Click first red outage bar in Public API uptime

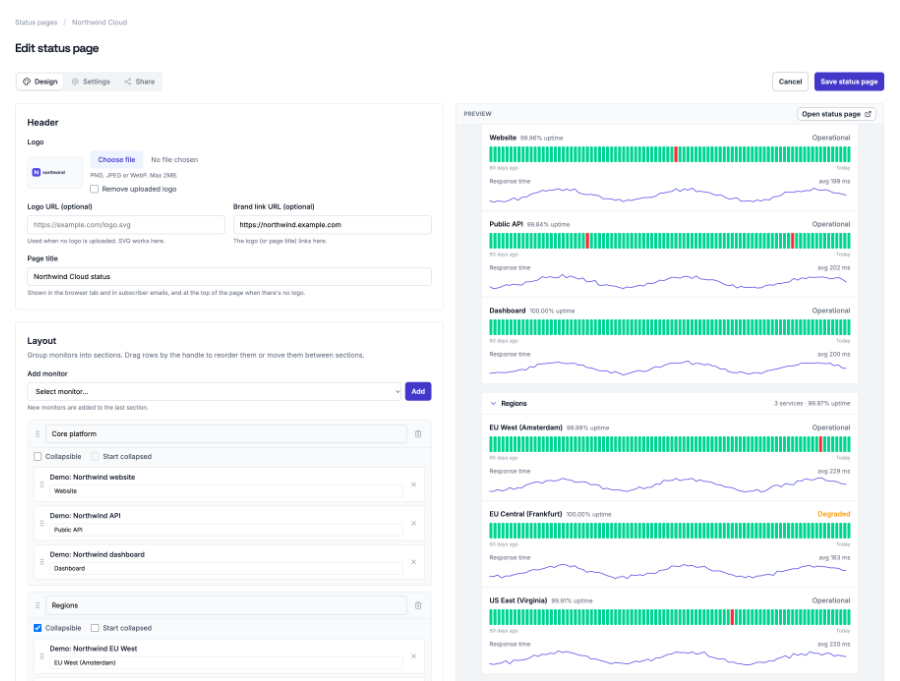pyautogui.click(x=587, y=241)
